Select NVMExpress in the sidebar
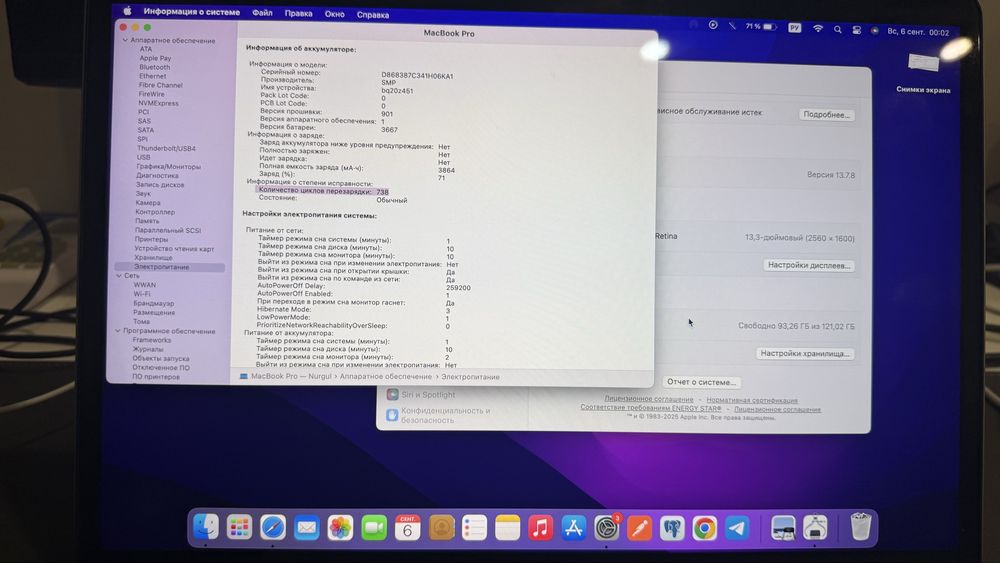This screenshot has width=1000, height=563. point(158,103)
